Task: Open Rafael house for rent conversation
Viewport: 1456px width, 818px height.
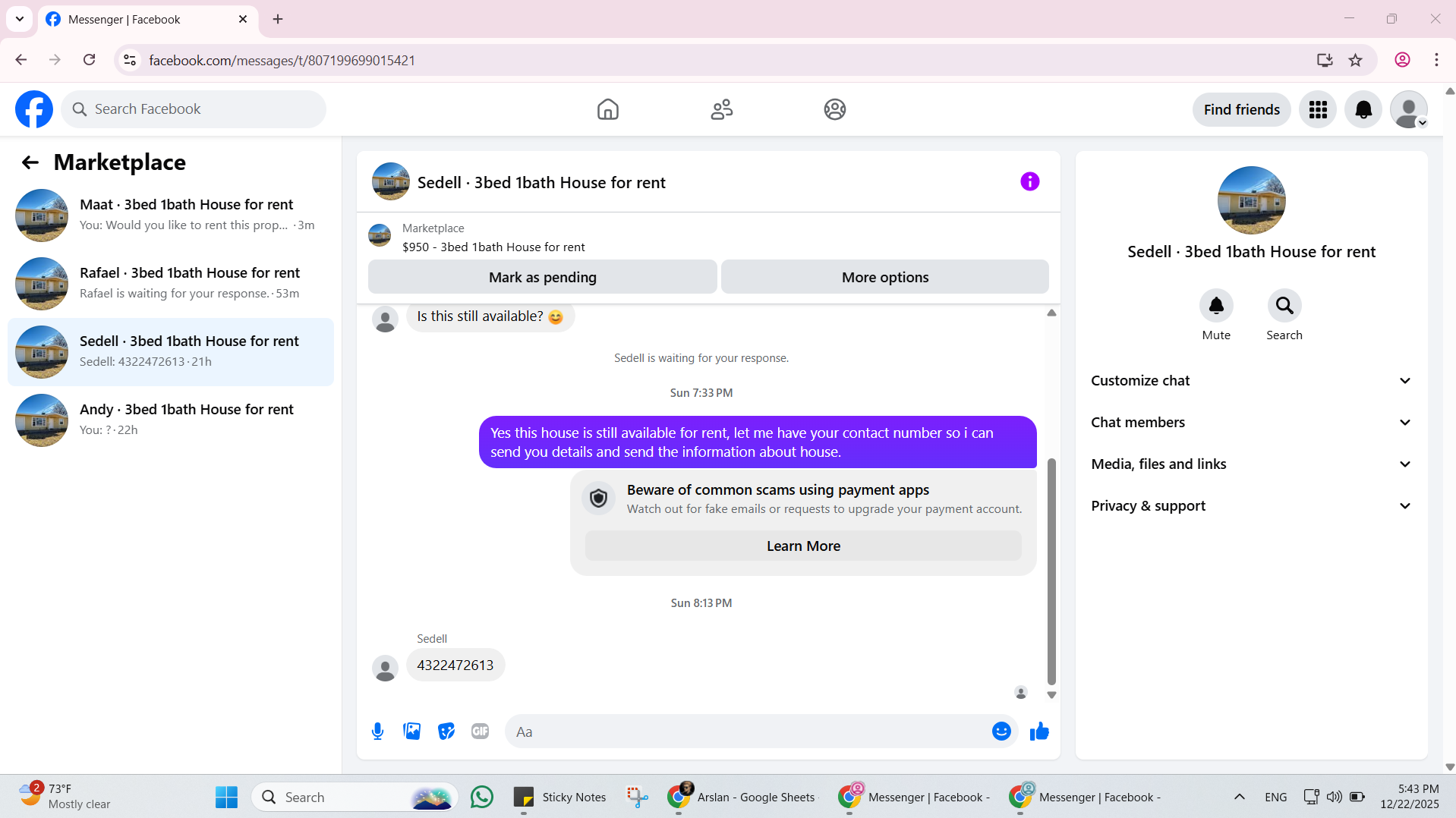Action: point(171,284)
